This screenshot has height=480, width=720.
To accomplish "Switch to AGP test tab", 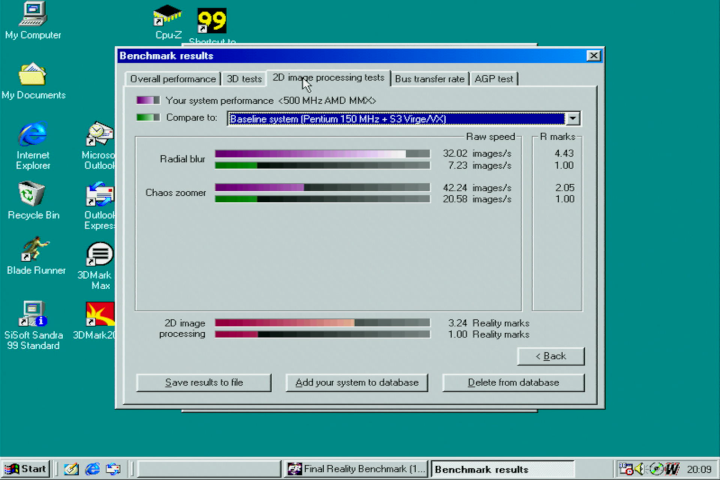I will [x=494, y=79].
